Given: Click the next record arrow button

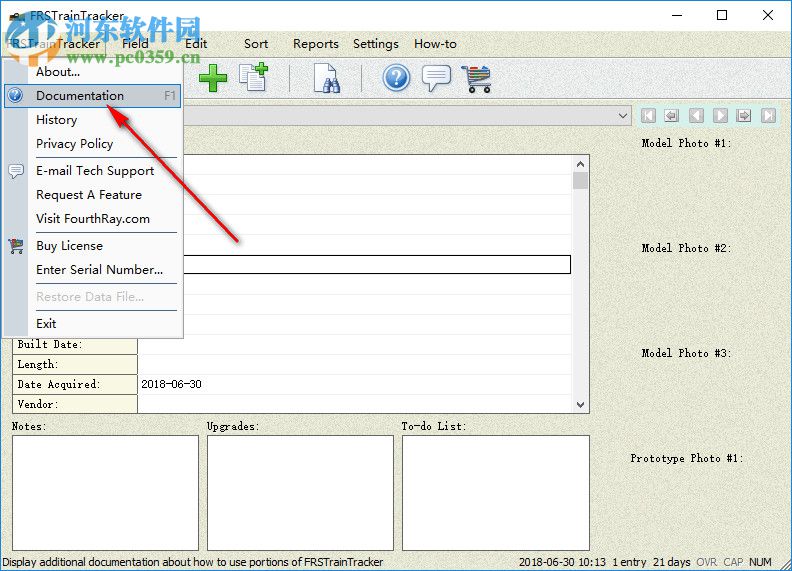Looking at the screenshot, I should pyautogui.click(x=720, y=116).
